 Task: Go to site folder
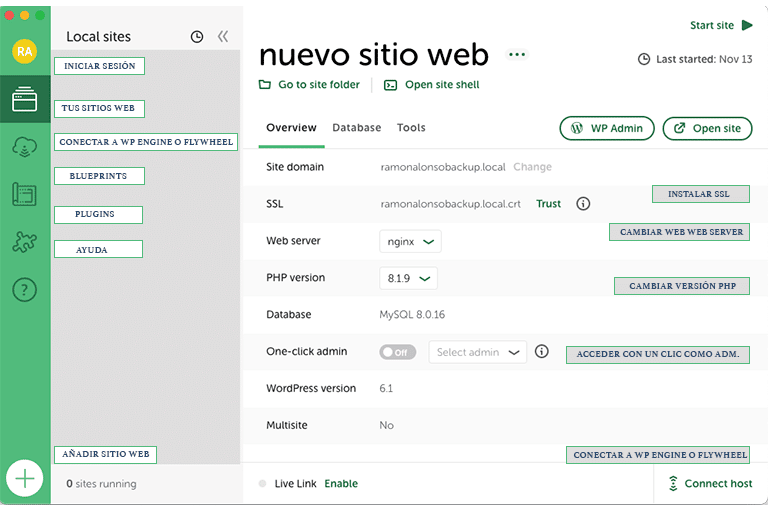coord(310,85)
